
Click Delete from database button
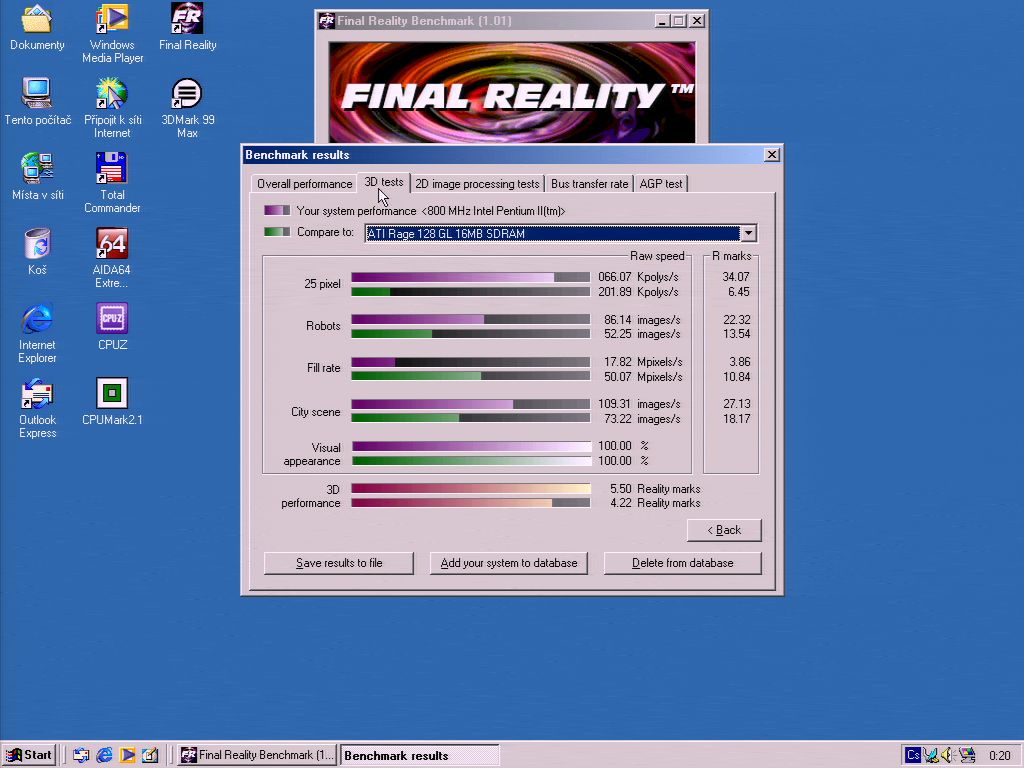point(682,563)
